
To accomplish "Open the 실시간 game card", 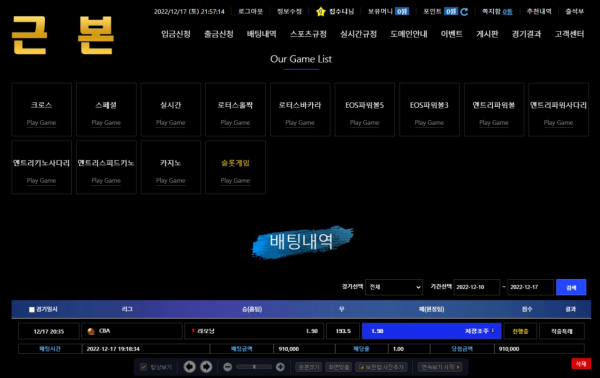I will [x=171, y=110].
